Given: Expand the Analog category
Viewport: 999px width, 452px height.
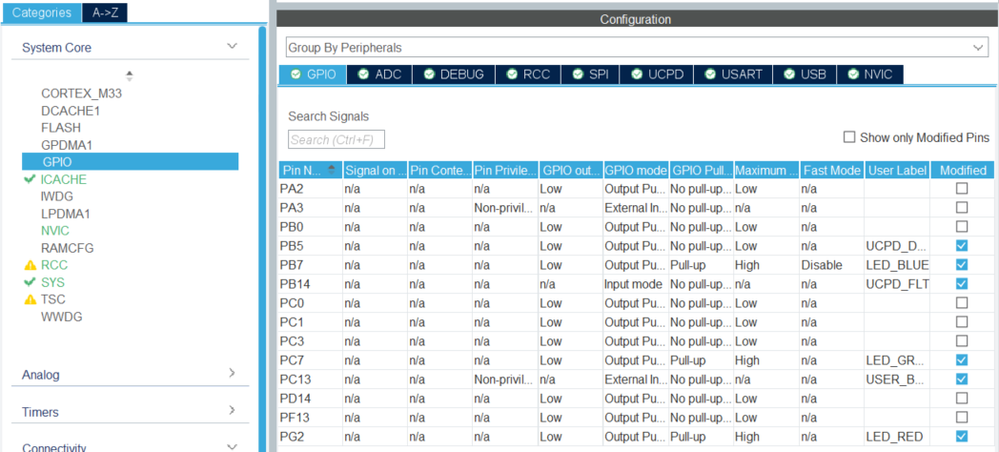Looking at the screenshot, I should coord(232,373).
